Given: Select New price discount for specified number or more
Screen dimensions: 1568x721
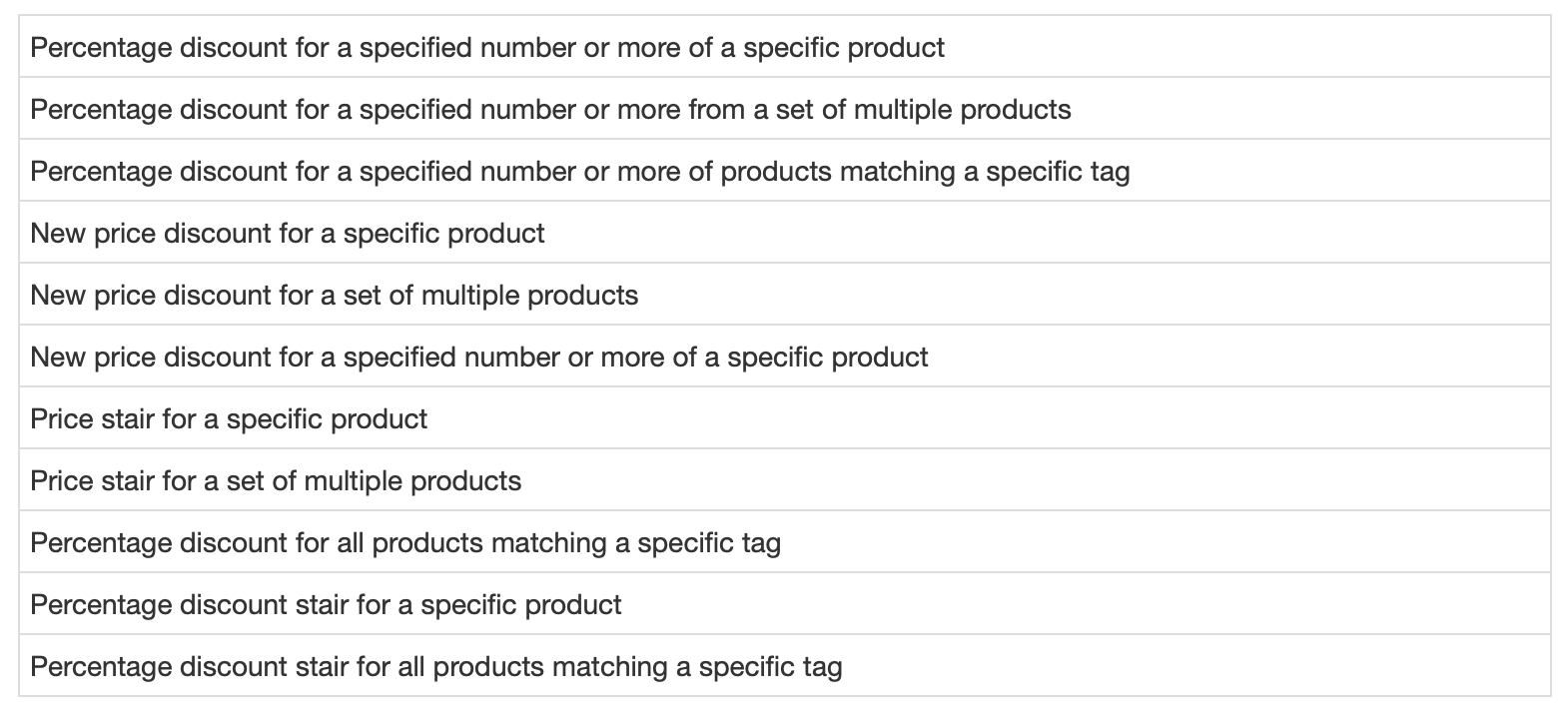Looking at the screenshot, I should click(479, 358).
